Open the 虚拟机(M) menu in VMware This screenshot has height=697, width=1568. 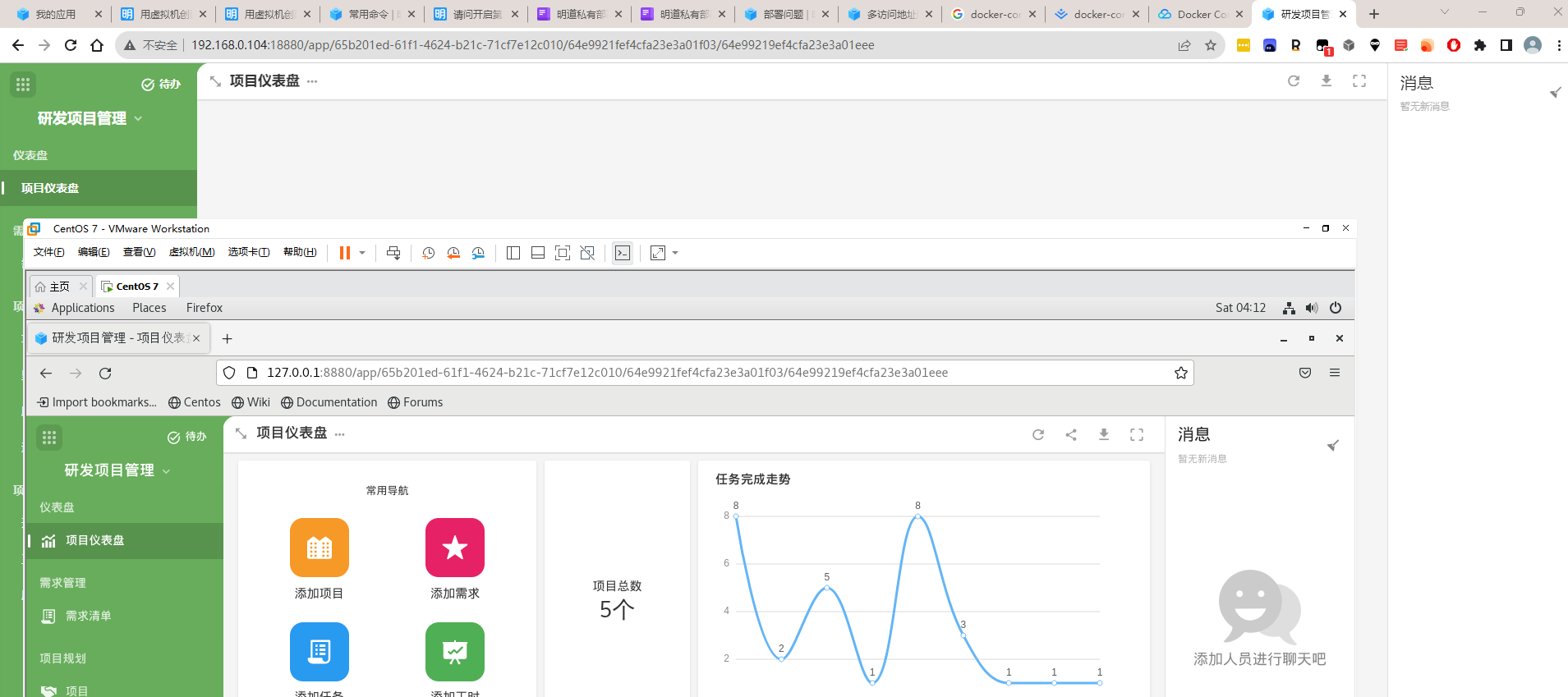click(x=191, y=252)
